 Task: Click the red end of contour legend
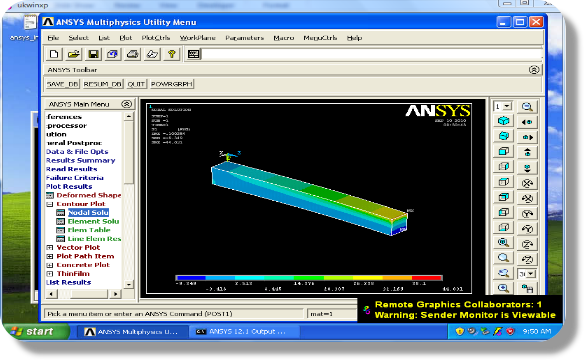[x=427, y=278]
